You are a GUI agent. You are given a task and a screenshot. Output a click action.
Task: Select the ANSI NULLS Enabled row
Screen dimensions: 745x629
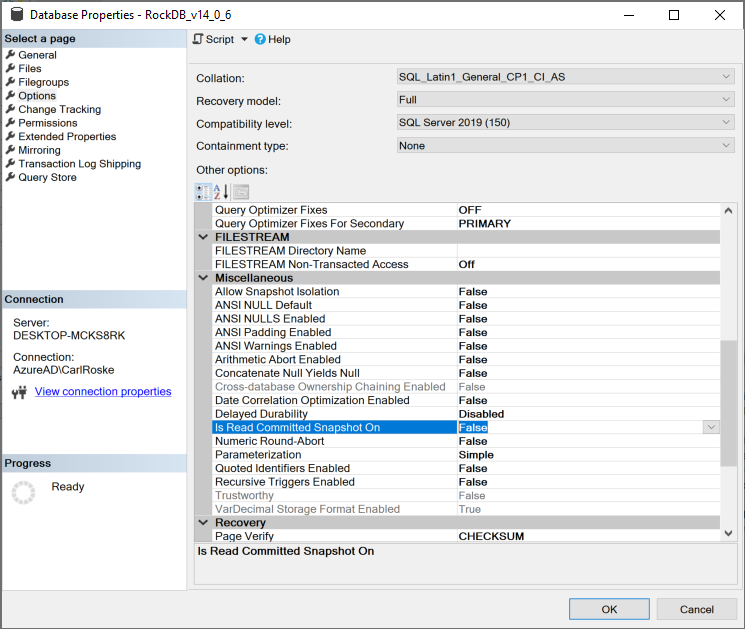click(x=466, y=318)
